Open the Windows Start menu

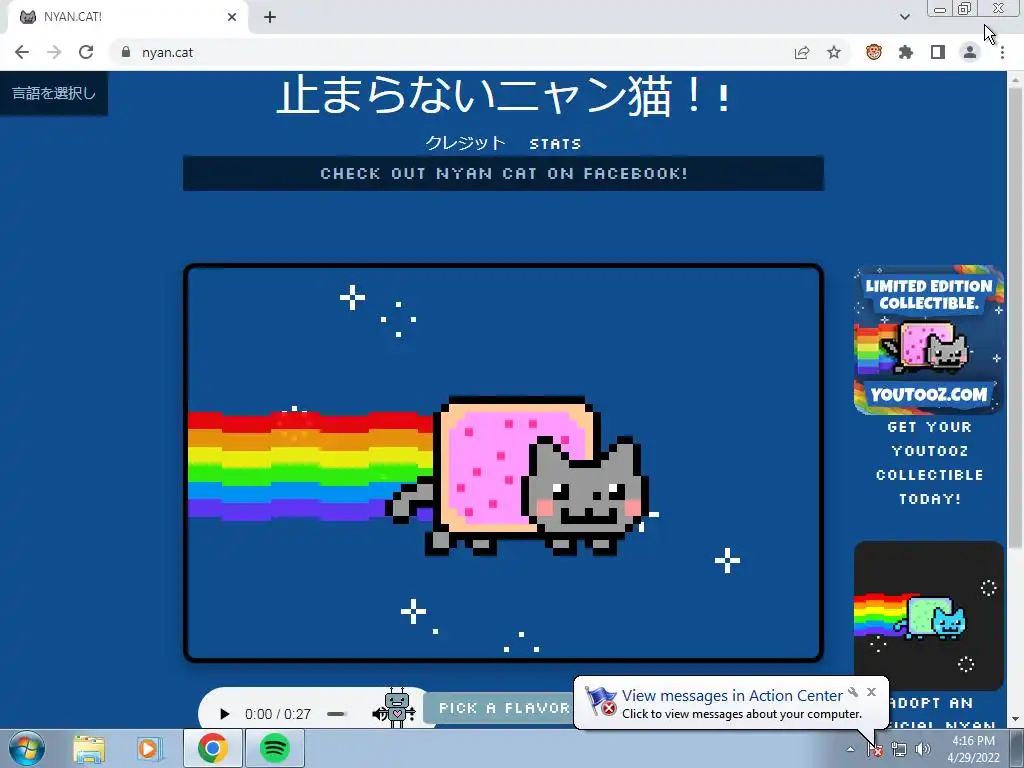[x=27, y=748]
